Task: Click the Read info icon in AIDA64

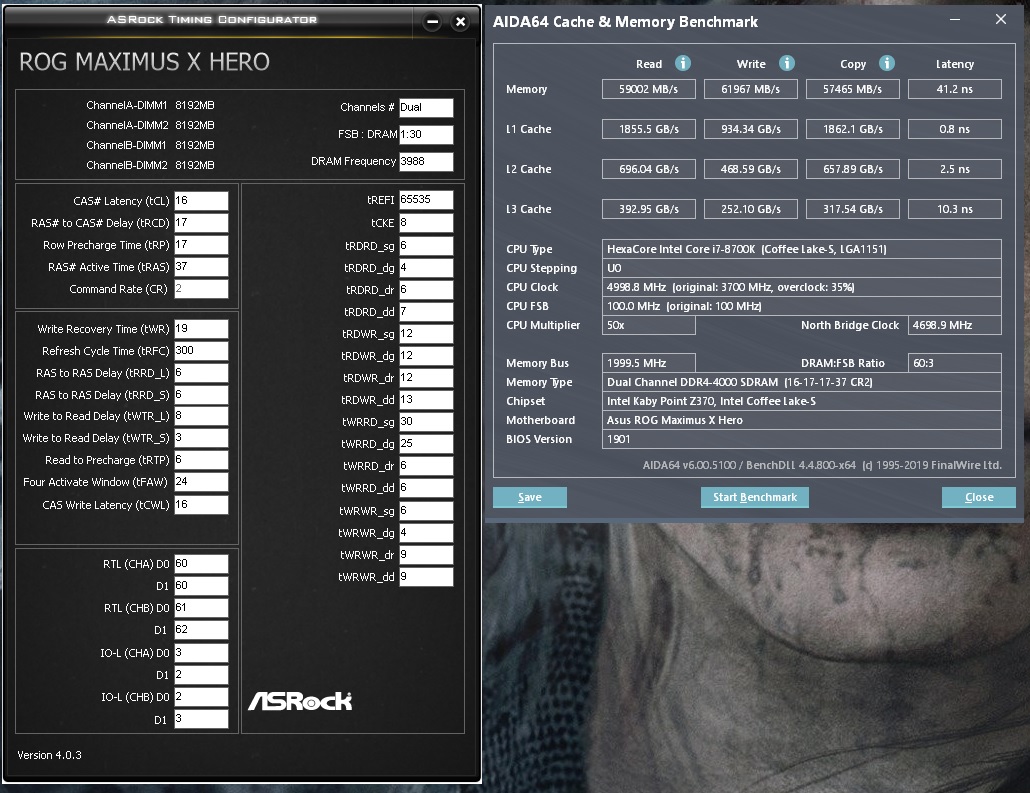Action: [683, 63]
